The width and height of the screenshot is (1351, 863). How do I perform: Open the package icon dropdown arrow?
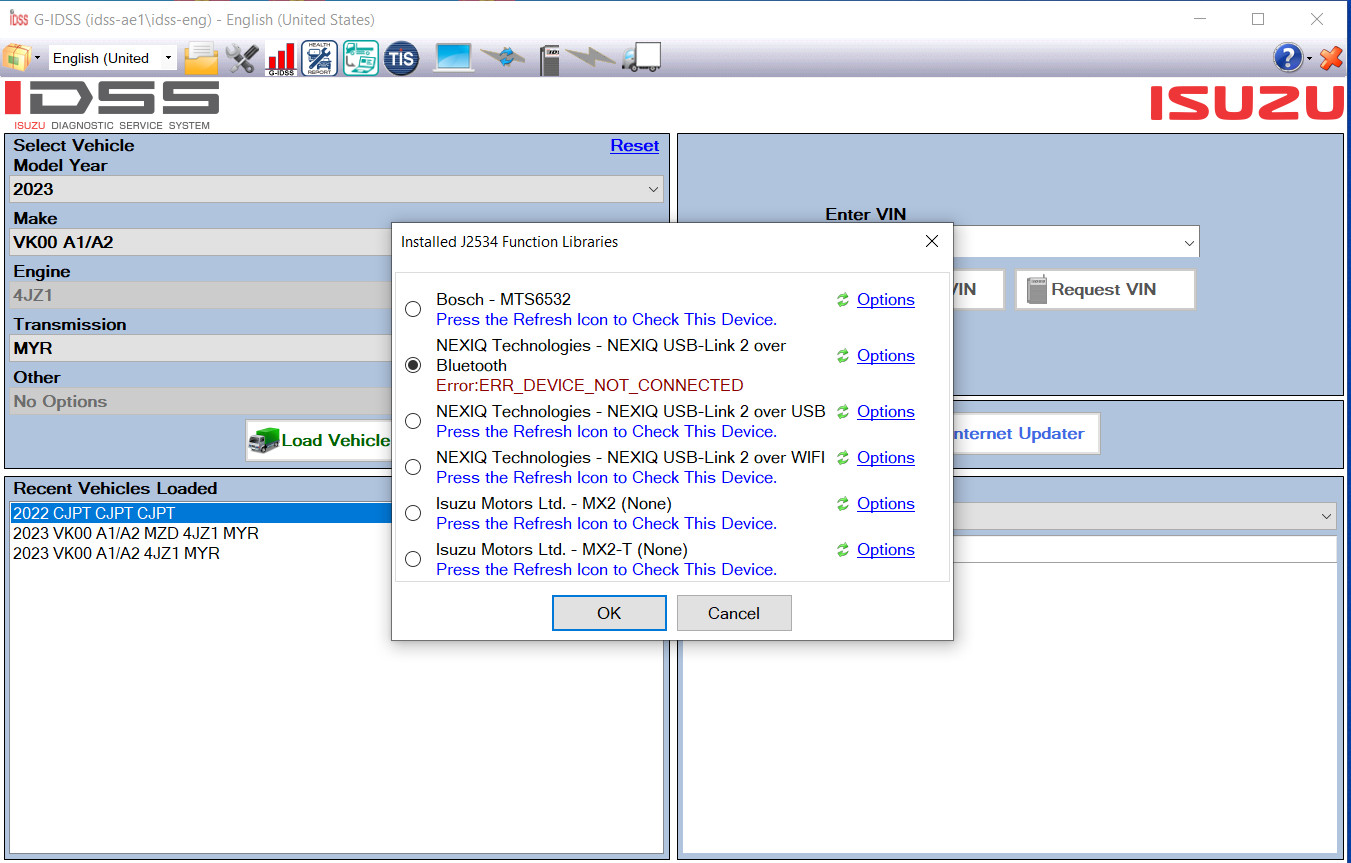pos(38,58)
